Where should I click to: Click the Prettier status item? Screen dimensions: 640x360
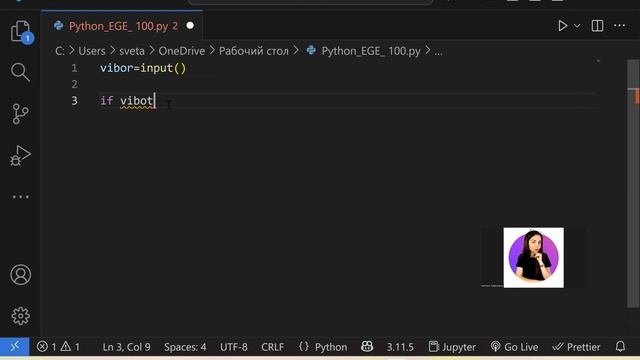tap(576, 347)
